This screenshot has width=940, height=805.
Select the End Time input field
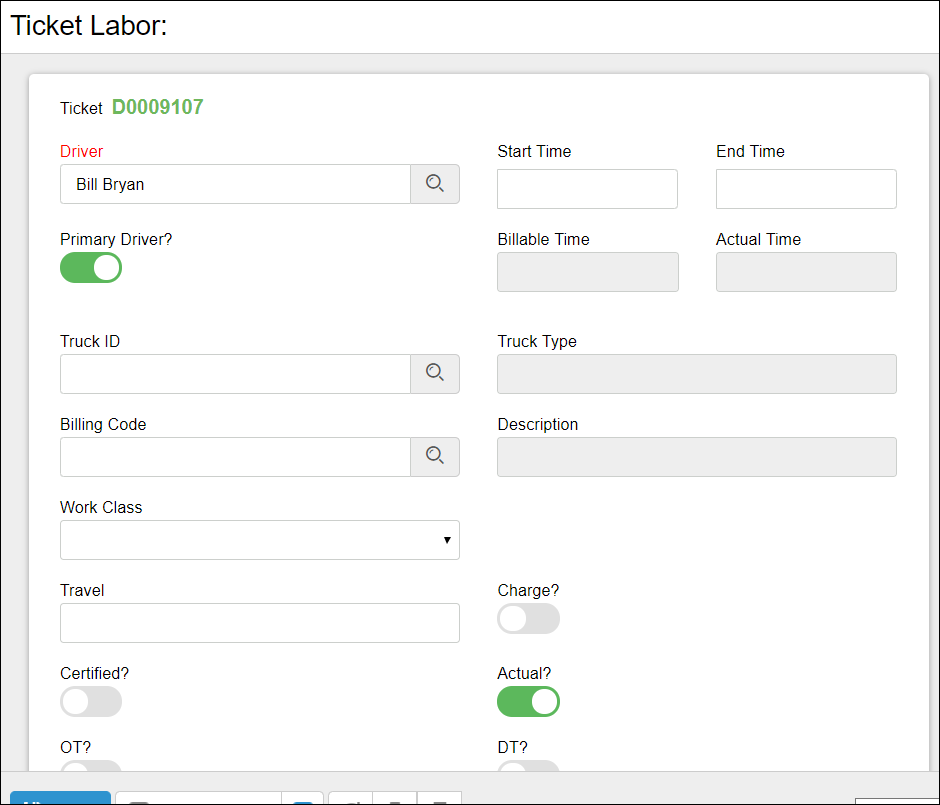click(806, 189)
